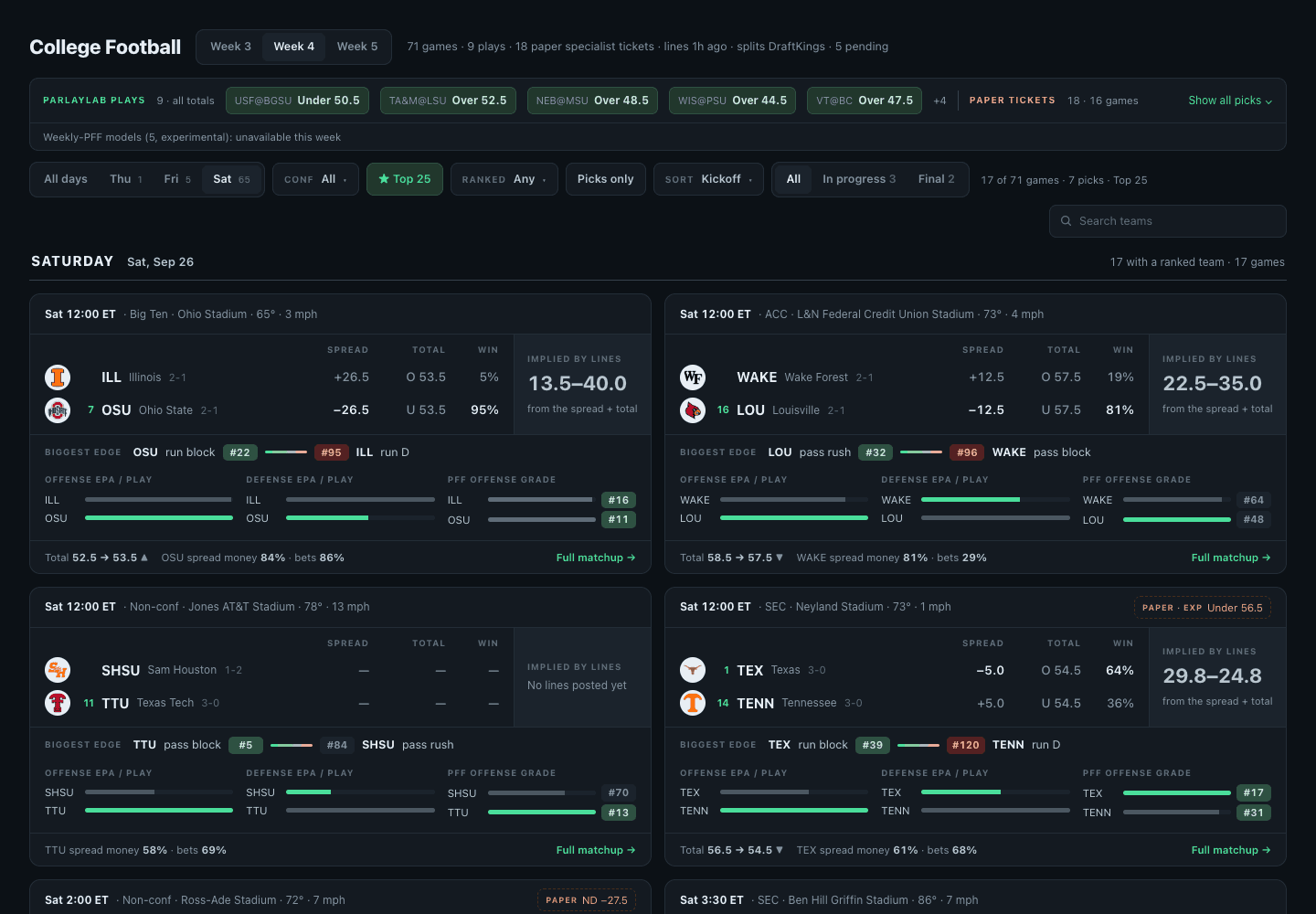Viewport: 1316px width, 914px height.
Task: Switch to the Week 3 tab
Action: pyautogui.click(x=230, y=47)
